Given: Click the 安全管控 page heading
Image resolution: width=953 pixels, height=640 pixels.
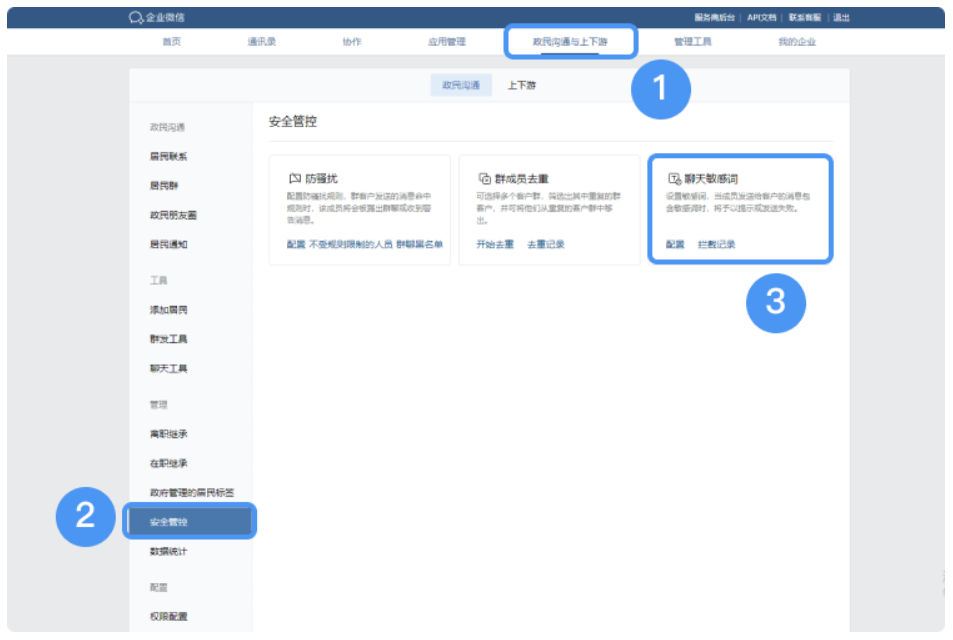Looking at the screenshot, I should pos(293,122).
